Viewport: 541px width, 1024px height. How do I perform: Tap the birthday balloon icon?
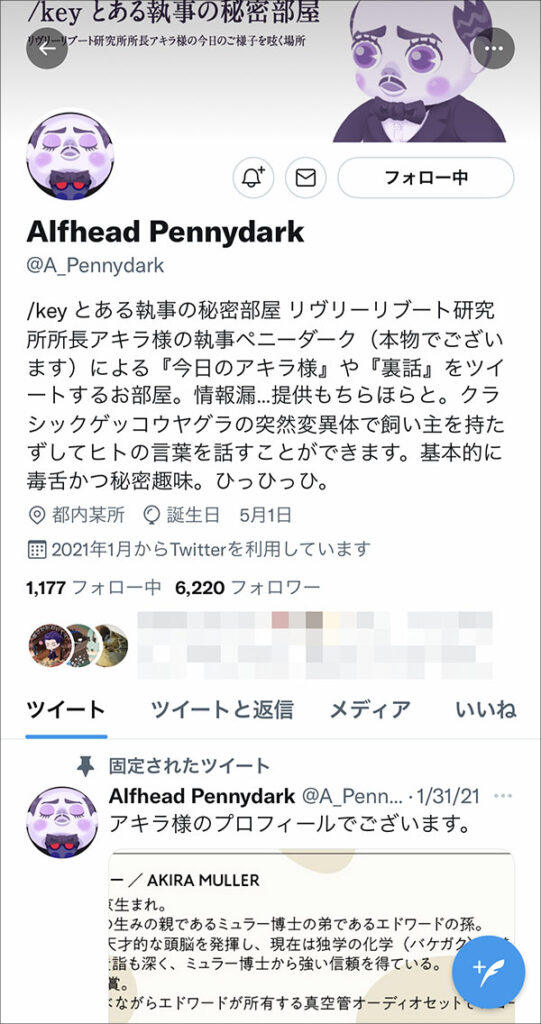(151, 515)
